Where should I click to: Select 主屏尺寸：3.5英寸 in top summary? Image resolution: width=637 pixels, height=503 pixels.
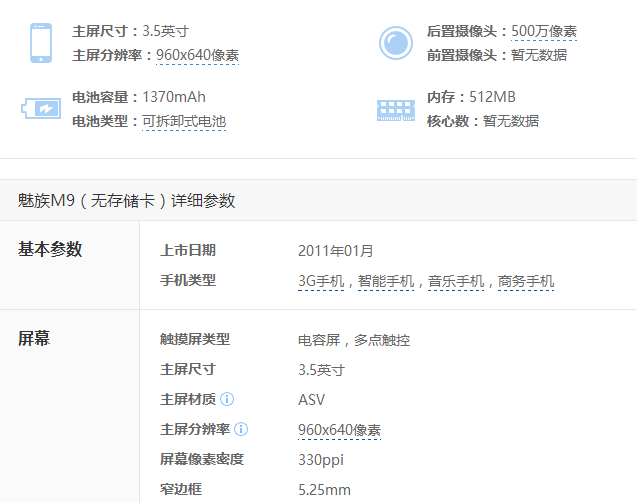tap(130, 31)
